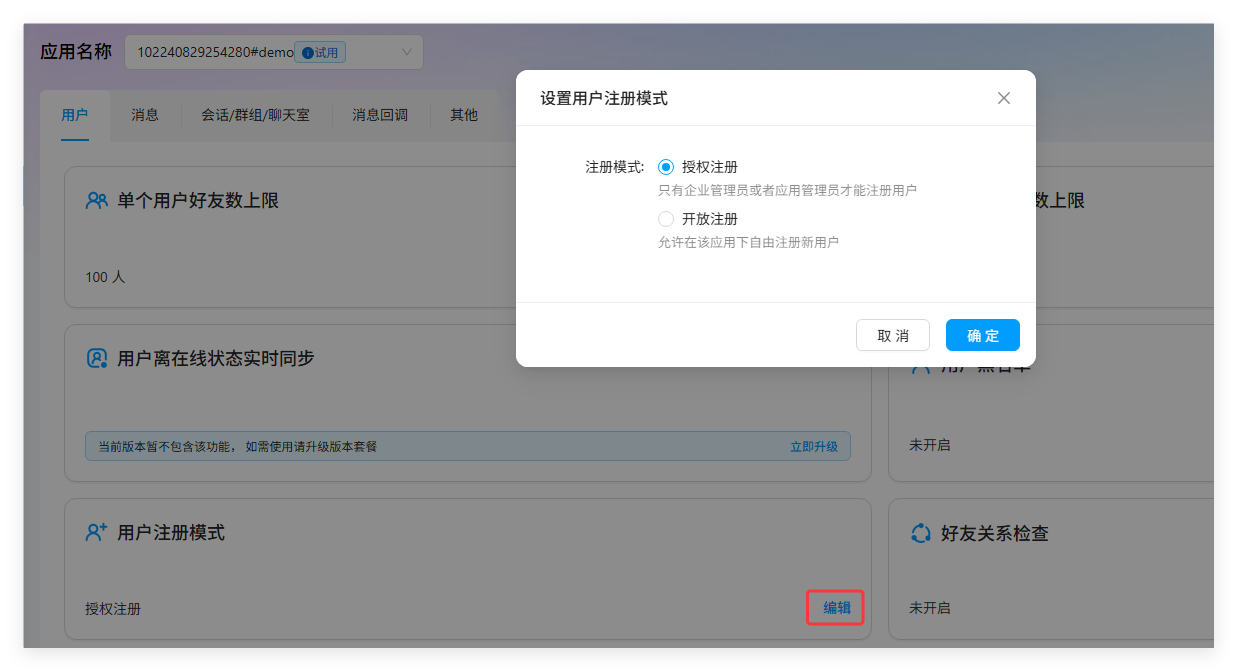Open the 消息回调 tab
The image size is (1237, 671).
[380, 115]
